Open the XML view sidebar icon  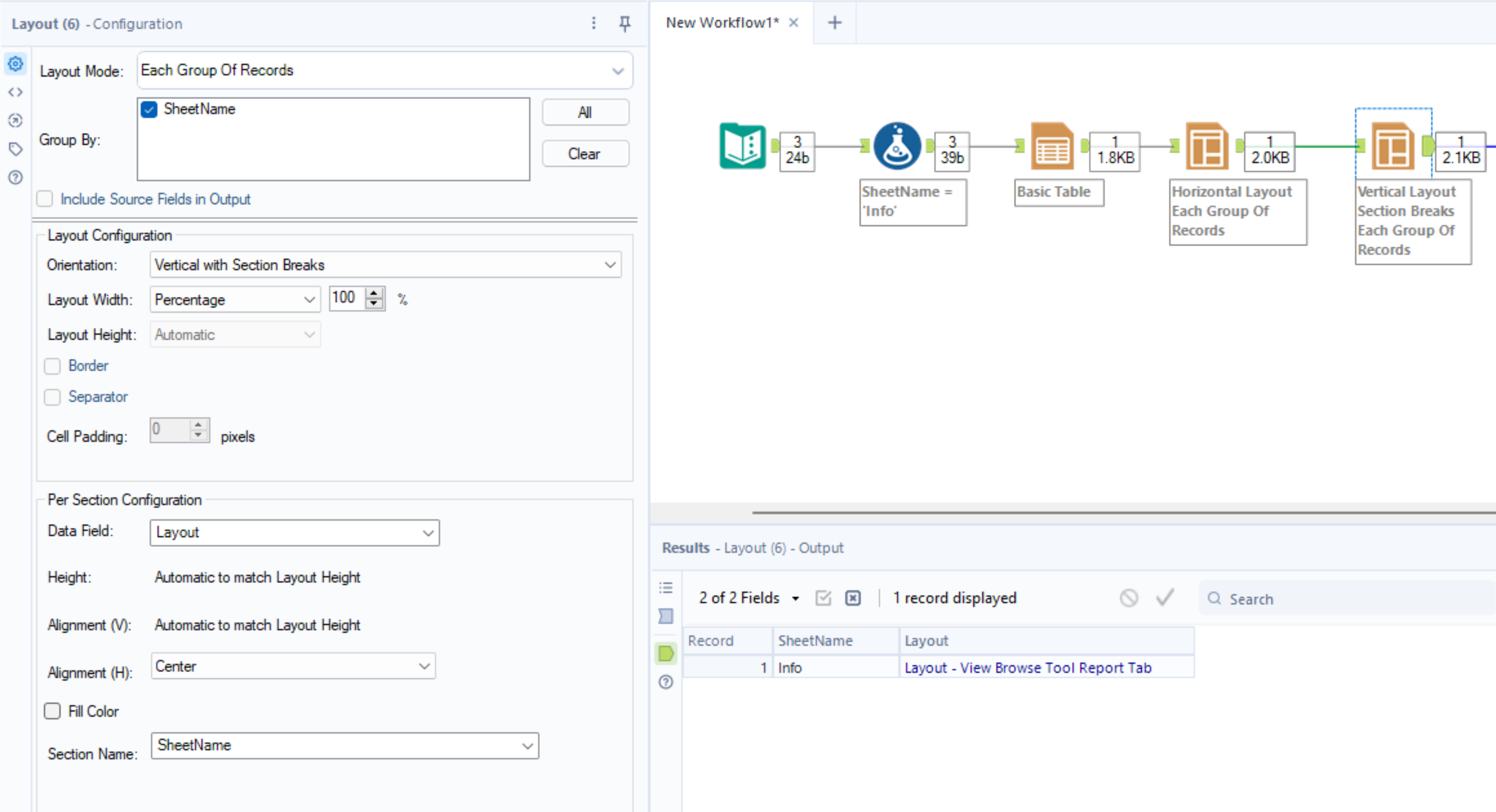click(x=15, y=92)
